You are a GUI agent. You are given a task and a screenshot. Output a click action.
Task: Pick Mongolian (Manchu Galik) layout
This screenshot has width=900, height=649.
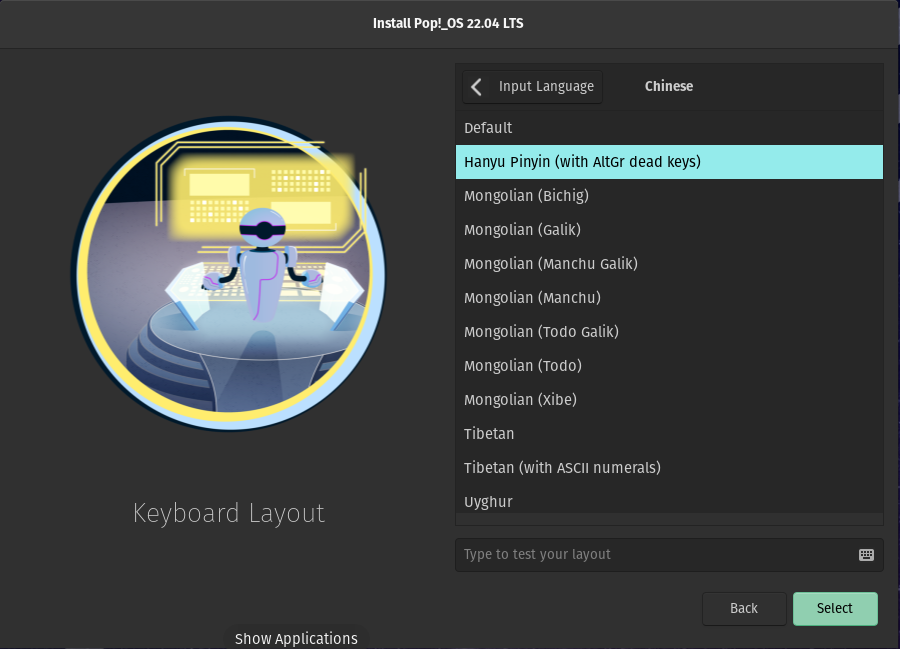[x=669, y=264]
